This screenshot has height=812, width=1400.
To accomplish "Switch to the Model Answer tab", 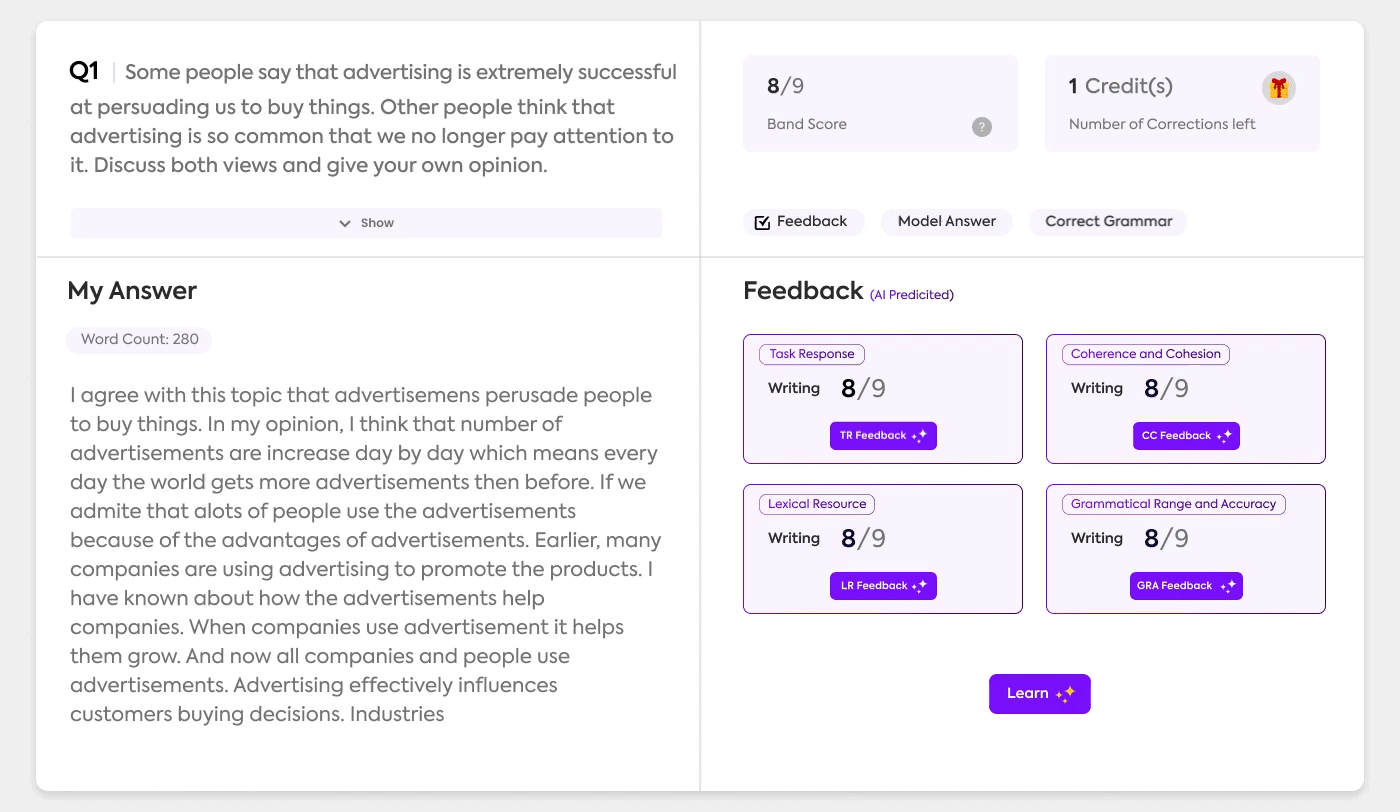I will (x=946, y=221).
